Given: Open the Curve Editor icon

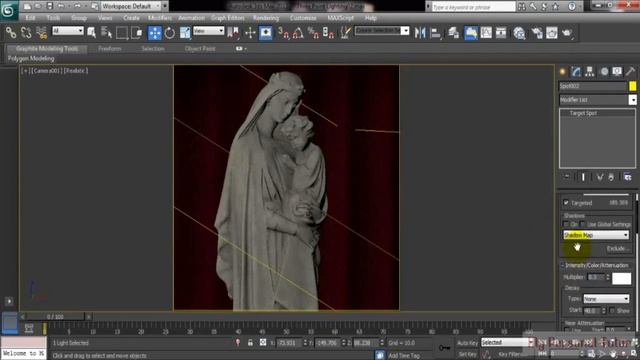Looking at the screenshot, I should pos(486,33).
